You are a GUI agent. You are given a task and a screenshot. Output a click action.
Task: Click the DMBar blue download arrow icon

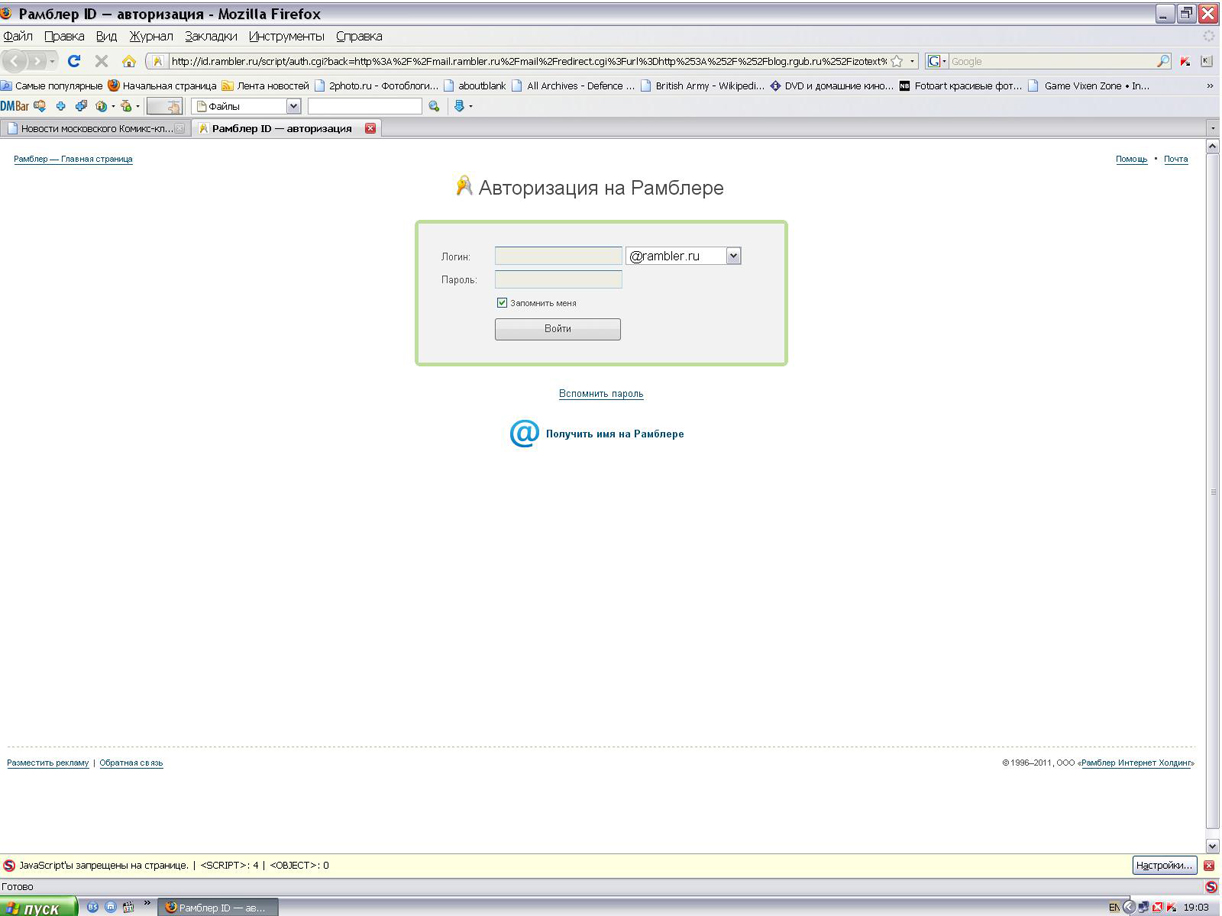tap(459, 106)
